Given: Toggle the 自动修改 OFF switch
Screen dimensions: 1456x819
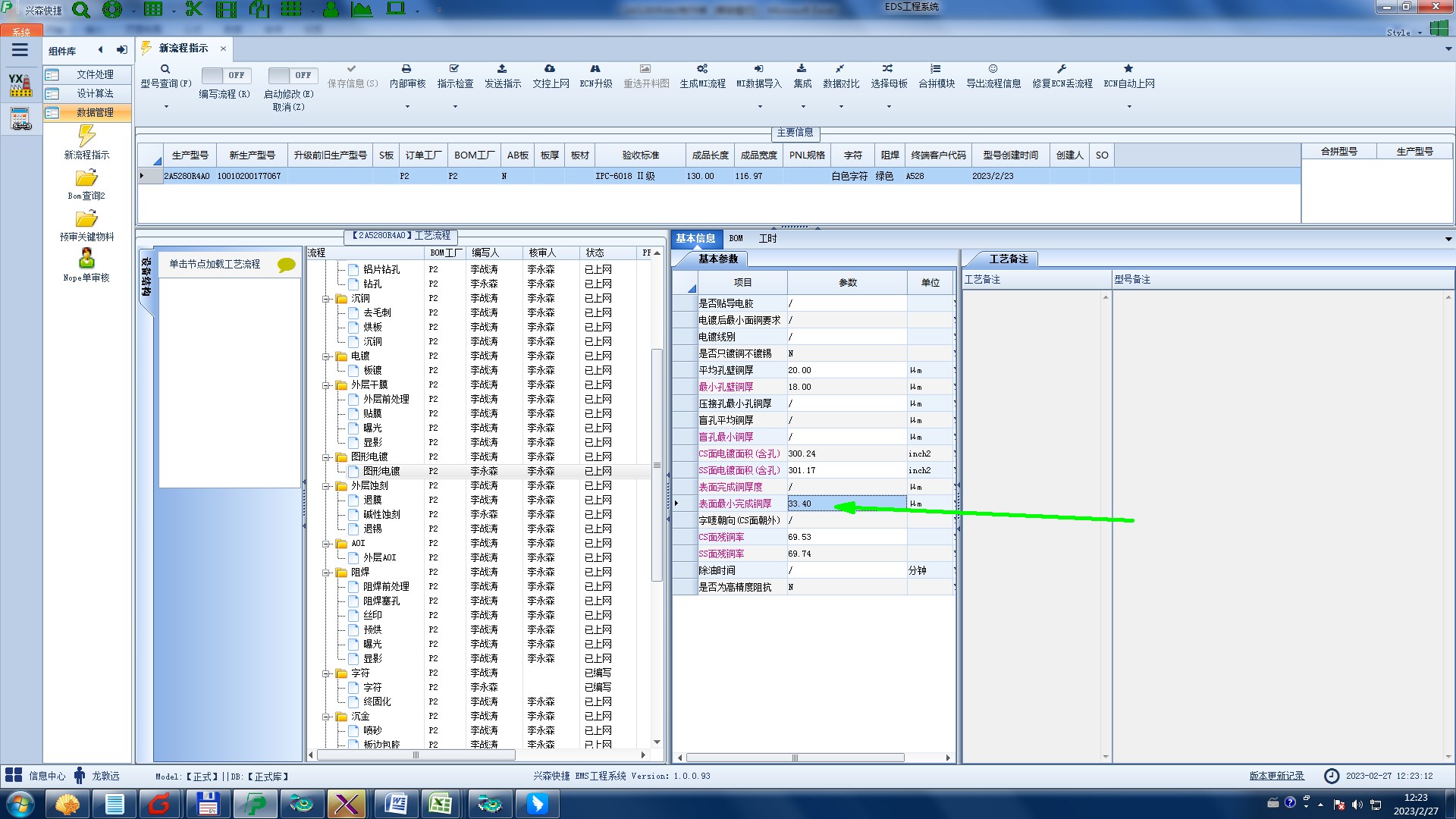Looking at the screenshot, I should coord(291,75).
